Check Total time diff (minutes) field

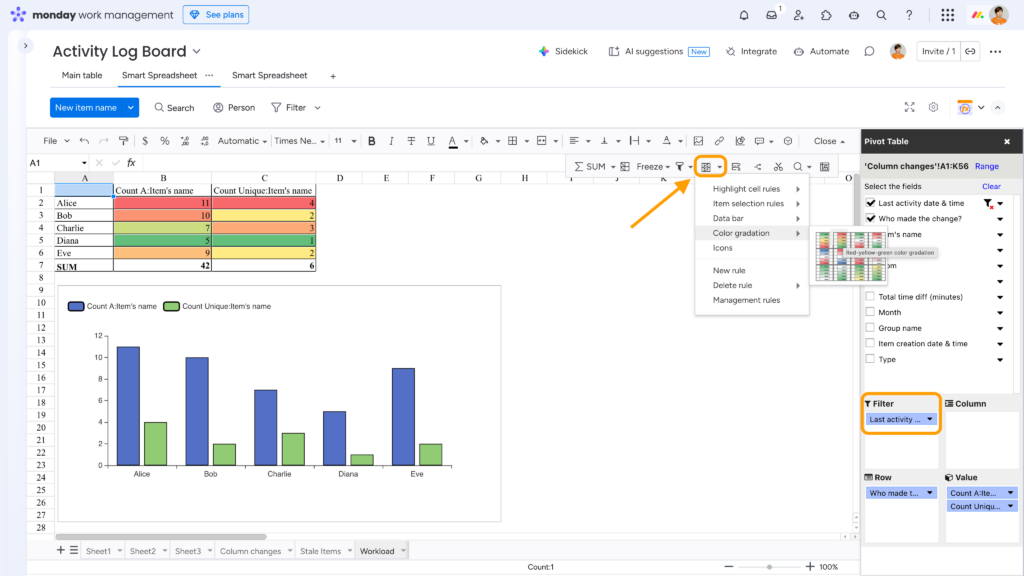click(x=870, y=296)
